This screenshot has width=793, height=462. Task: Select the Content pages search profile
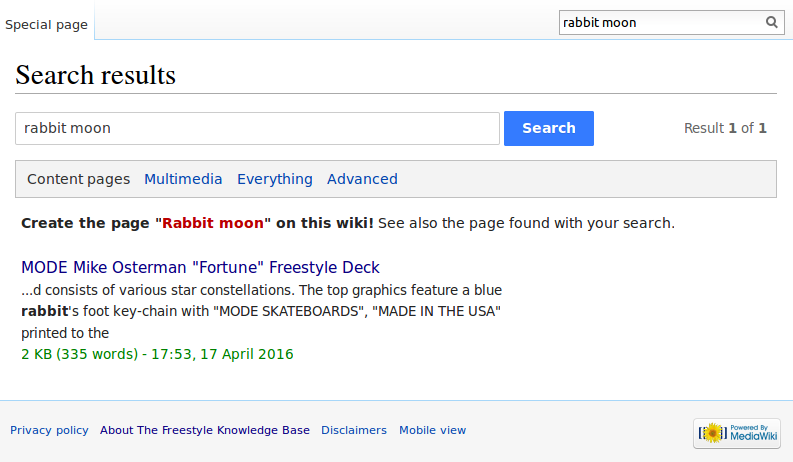point(78,179)
